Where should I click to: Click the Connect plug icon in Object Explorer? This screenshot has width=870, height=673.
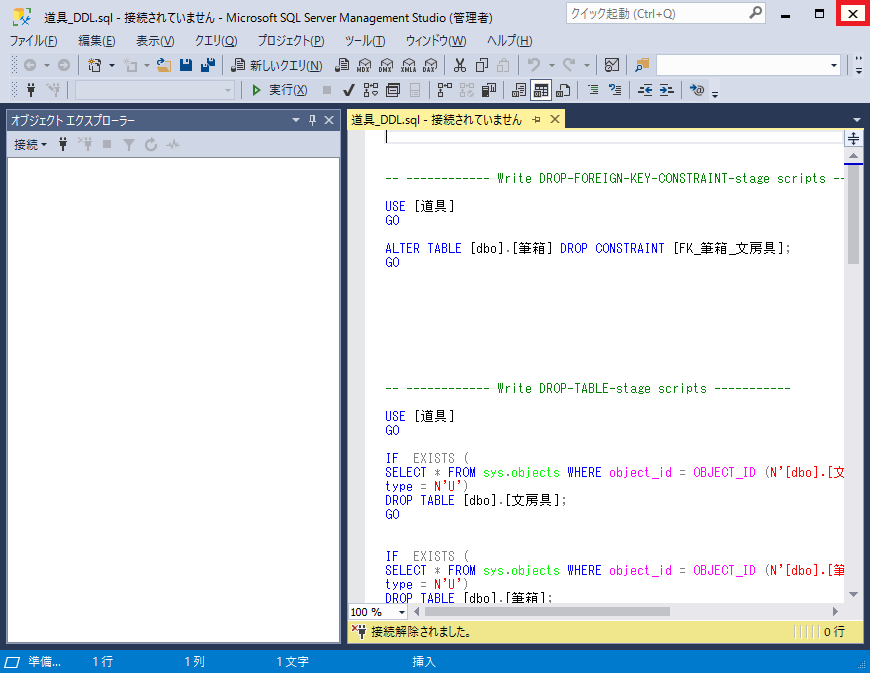pos(63,145)
